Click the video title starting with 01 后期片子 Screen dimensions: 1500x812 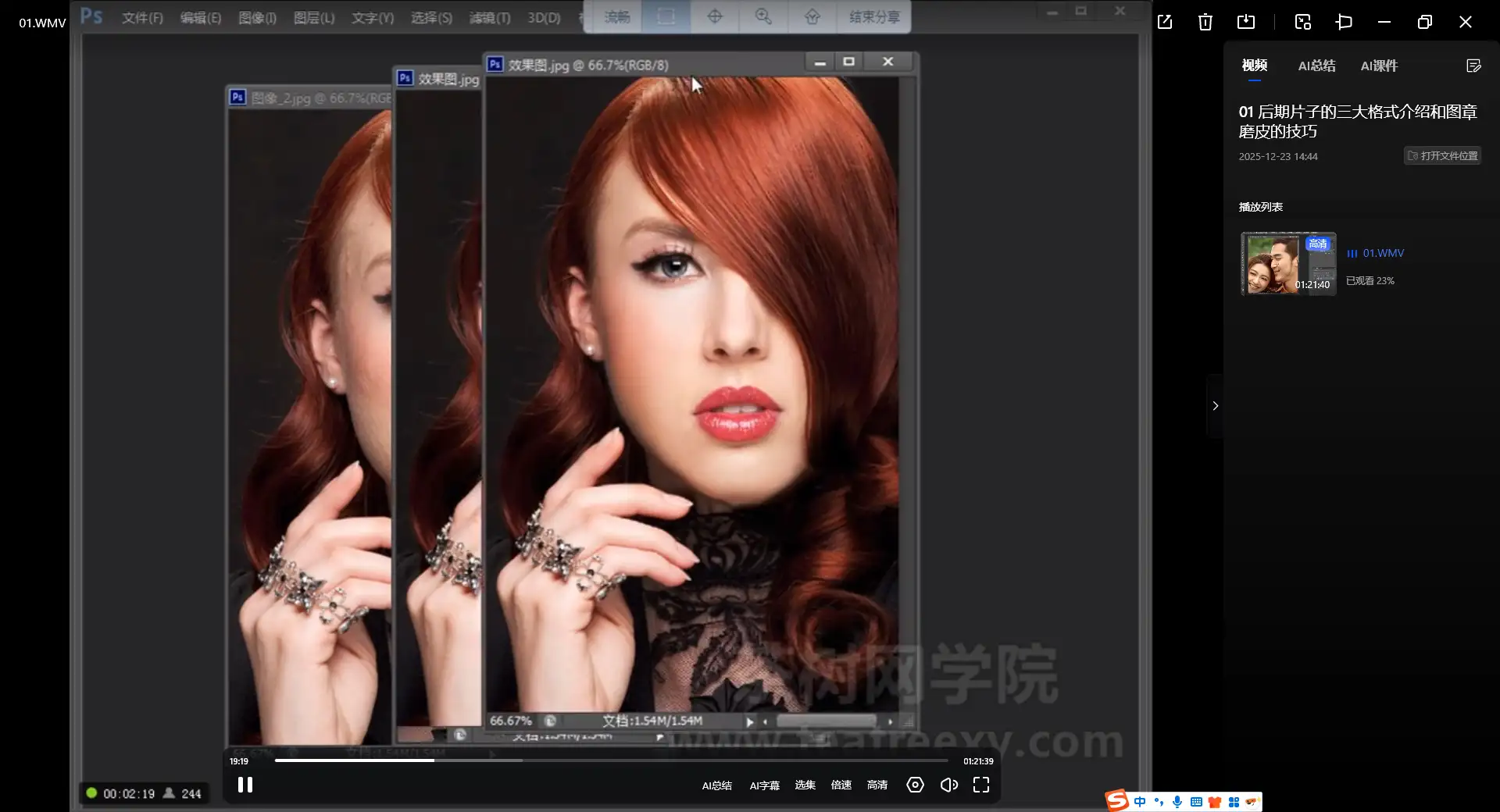pos(1358,122)
